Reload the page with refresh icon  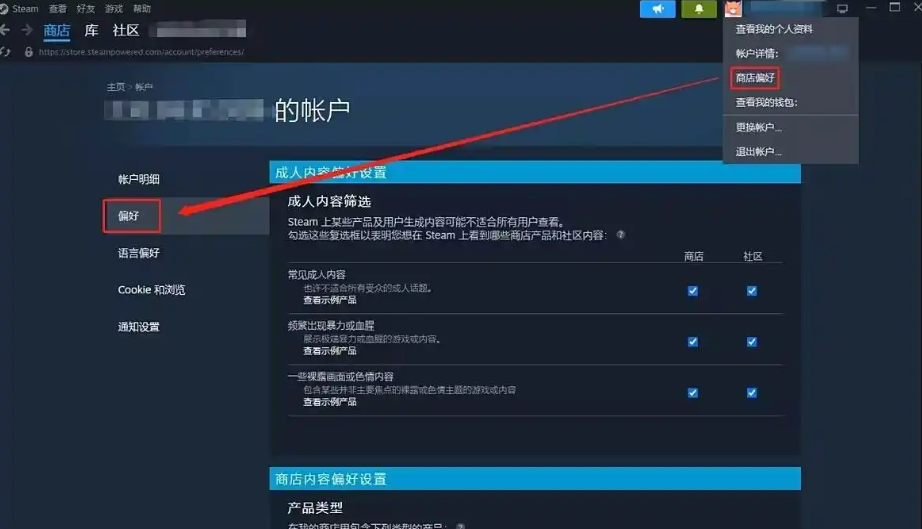click(x=5, y=52)
